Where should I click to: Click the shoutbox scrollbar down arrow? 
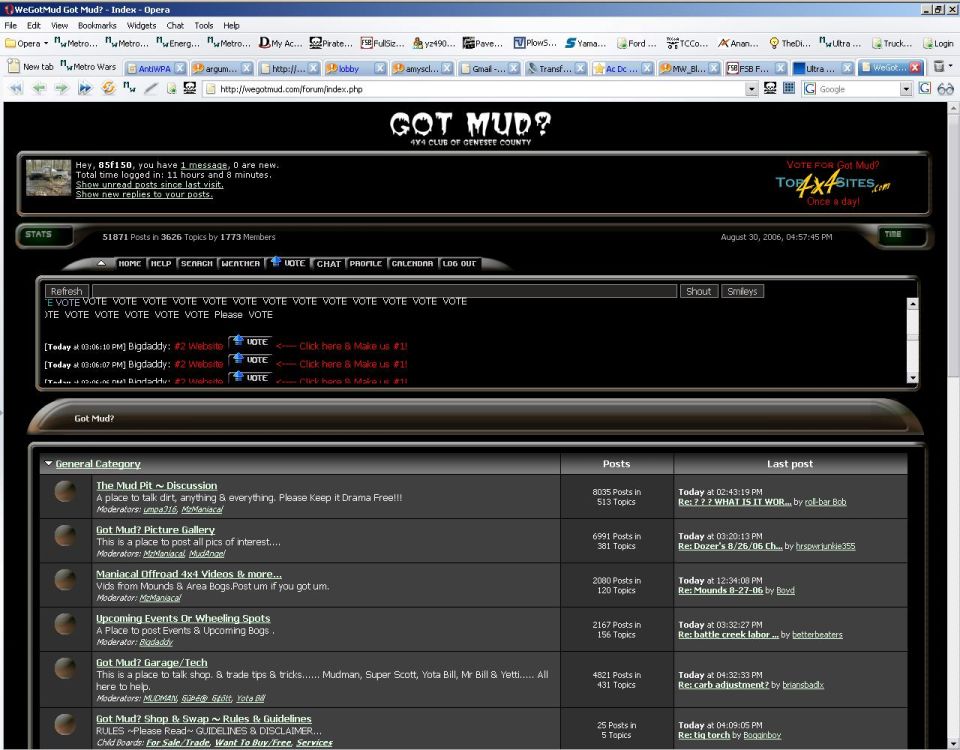point(912,378)
